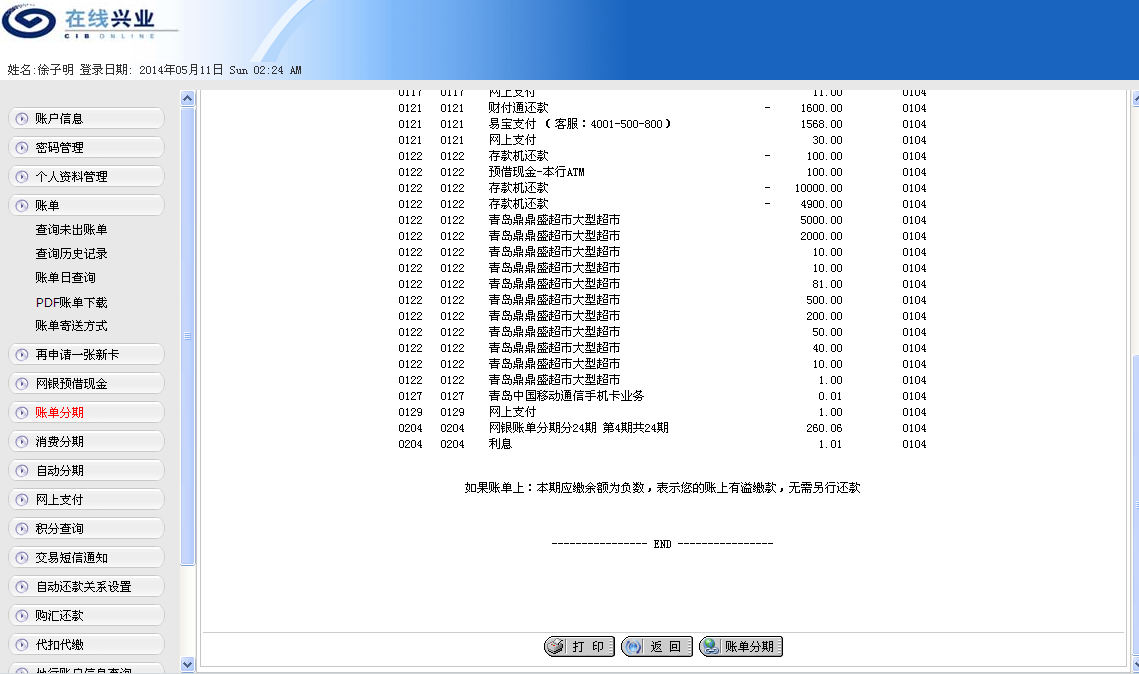Viewport: 1139px width, 674px height.
Task: Open 网上支付 sidebar menu
Action: tap(86, 500)
